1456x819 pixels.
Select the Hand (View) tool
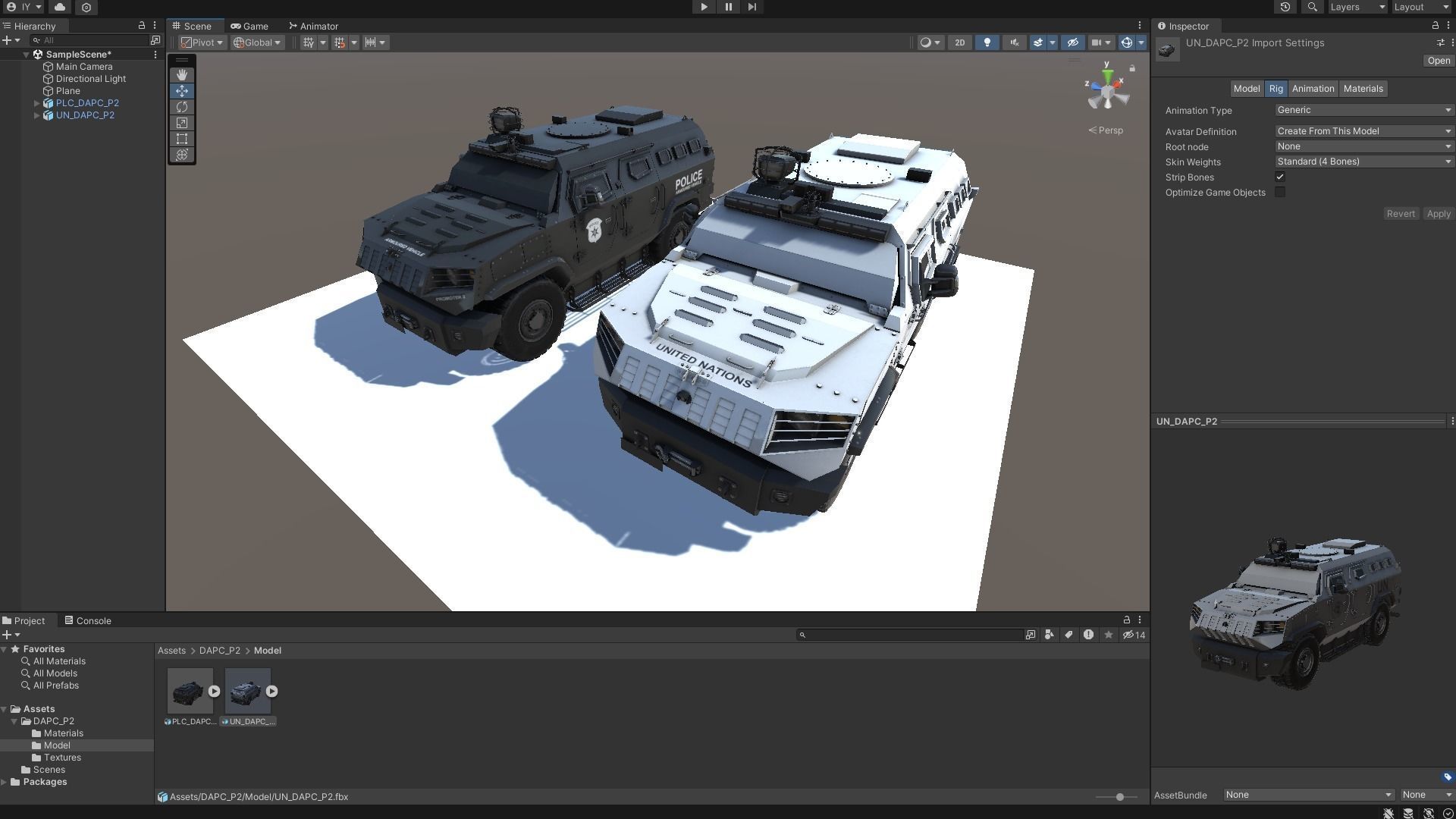pyautogui.click(x=182, y=75)
